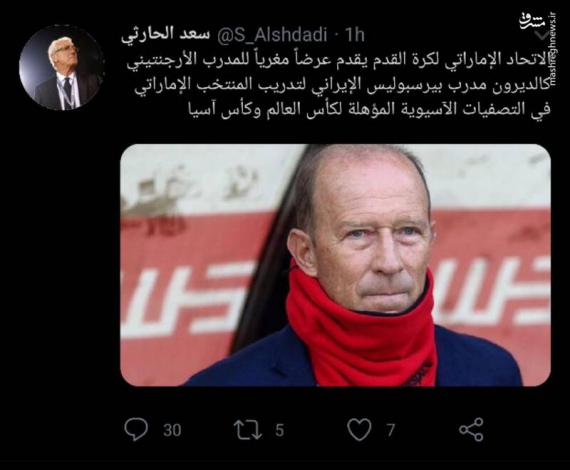Viewport: 570px width, 470px height.
Task: Click the tweet line starting في التصفيات
Action: click(x=369, y=110)
